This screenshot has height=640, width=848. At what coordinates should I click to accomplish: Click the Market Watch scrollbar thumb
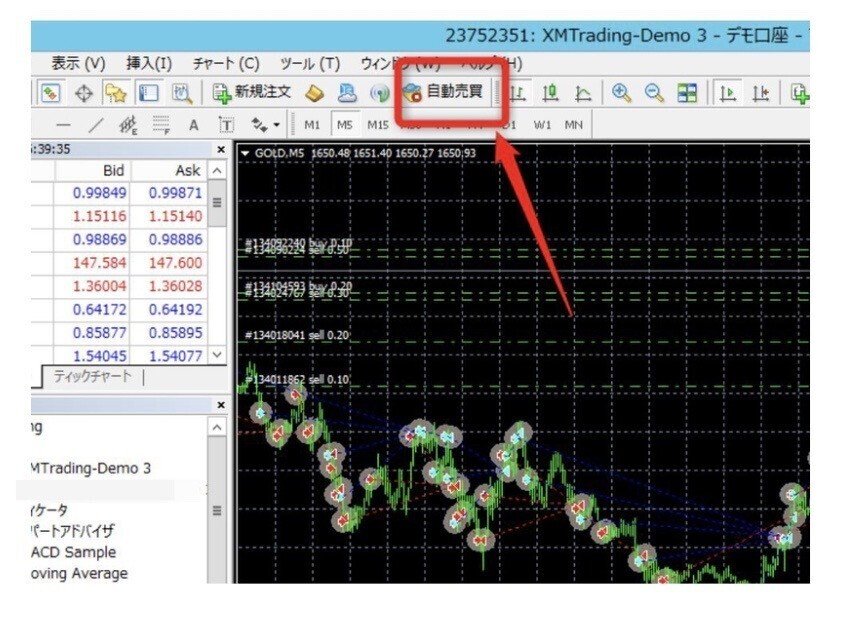point(217,203)
